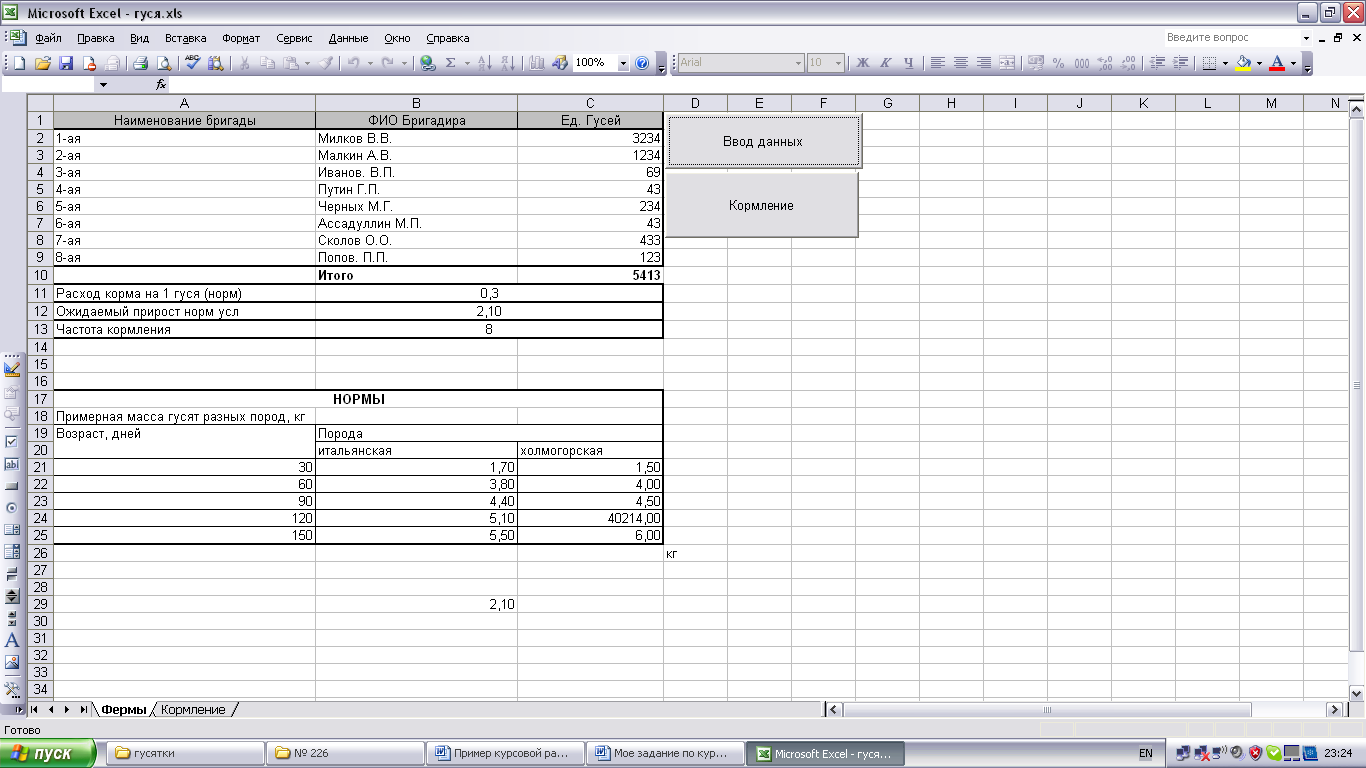The image size is (1366, 768).
Task: Expand the AutoSum functions dropdown arrow
Action: click(x=466, y=63)
